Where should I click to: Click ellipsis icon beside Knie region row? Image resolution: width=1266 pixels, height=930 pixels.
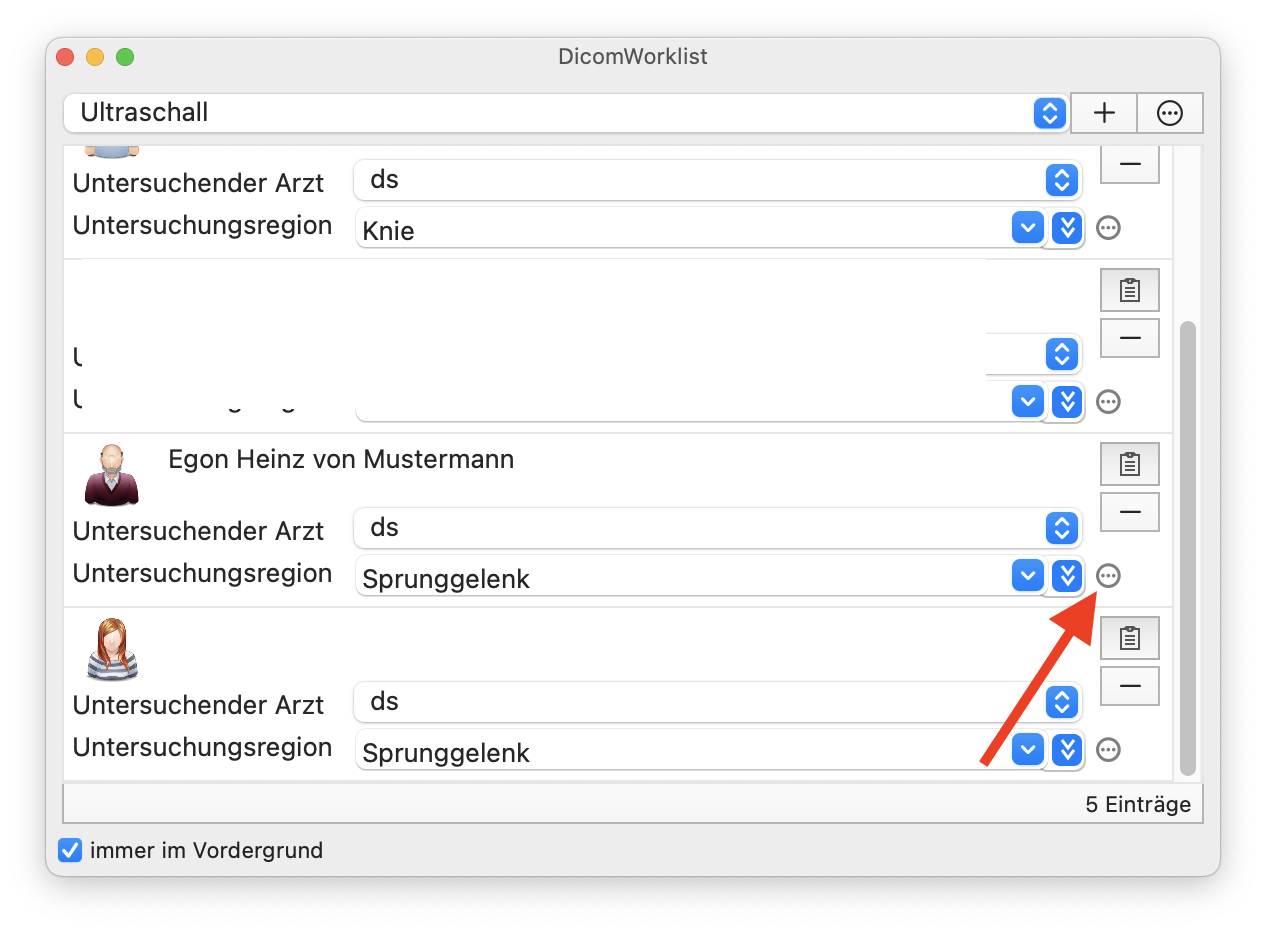point(1108,228)
